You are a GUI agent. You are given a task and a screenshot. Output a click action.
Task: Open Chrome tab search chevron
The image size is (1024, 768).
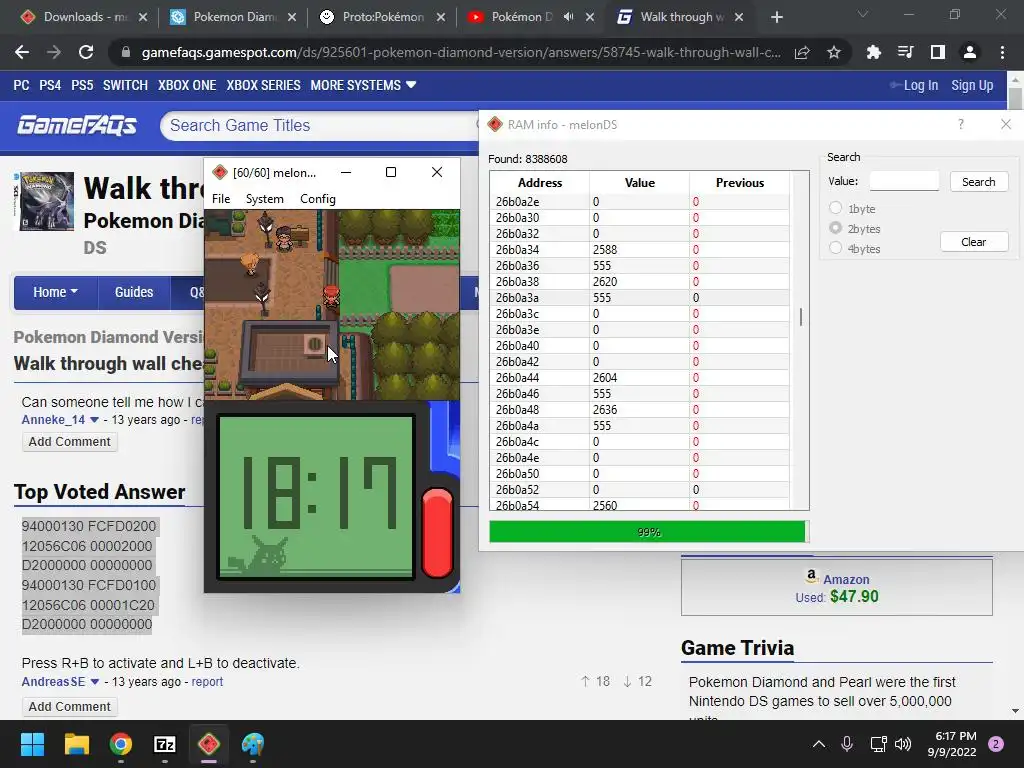863,14
